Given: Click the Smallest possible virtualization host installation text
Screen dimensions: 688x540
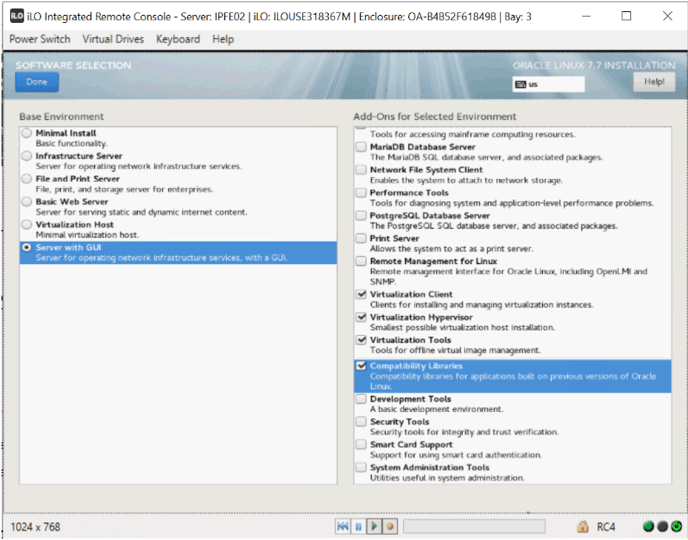Looking at the screenshot, I should click(462, 327).
